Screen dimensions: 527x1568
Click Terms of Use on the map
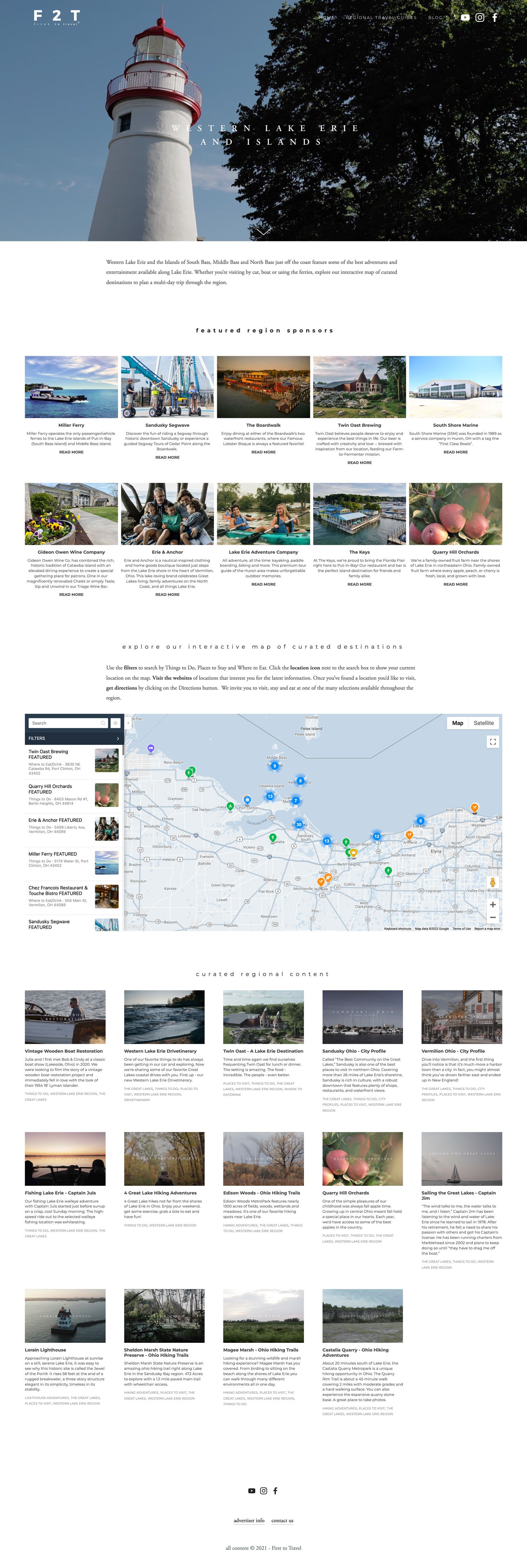(x=461, y=928)
